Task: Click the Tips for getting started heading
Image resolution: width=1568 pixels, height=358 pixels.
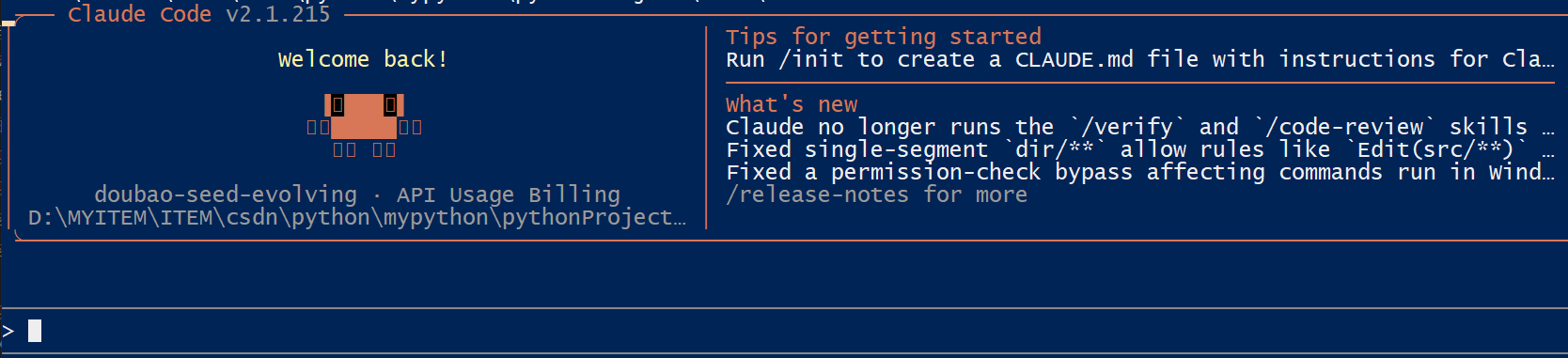Action: tap(884, 37)
